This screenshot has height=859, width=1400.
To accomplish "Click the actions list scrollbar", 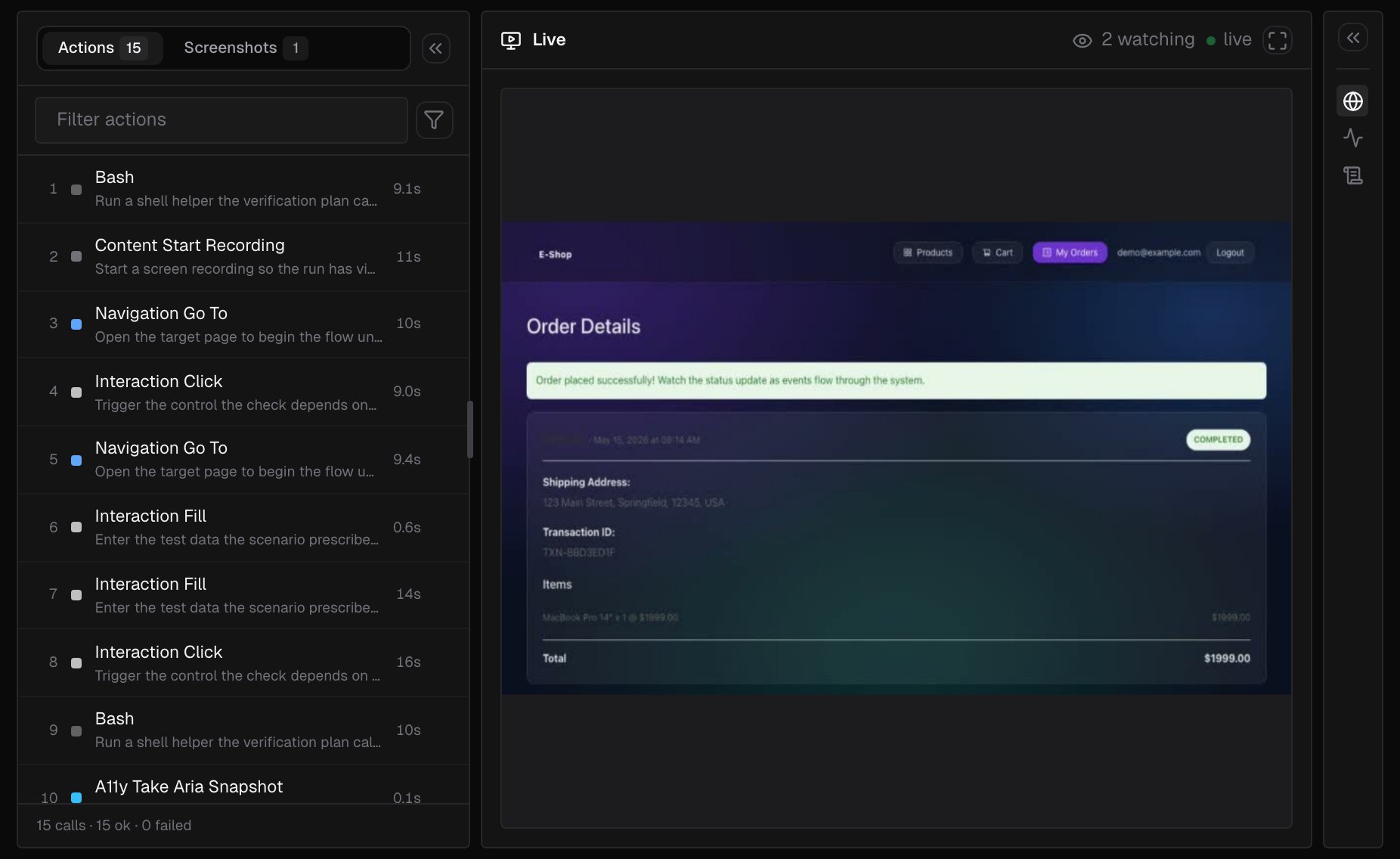I will click(x=469, y=429).
